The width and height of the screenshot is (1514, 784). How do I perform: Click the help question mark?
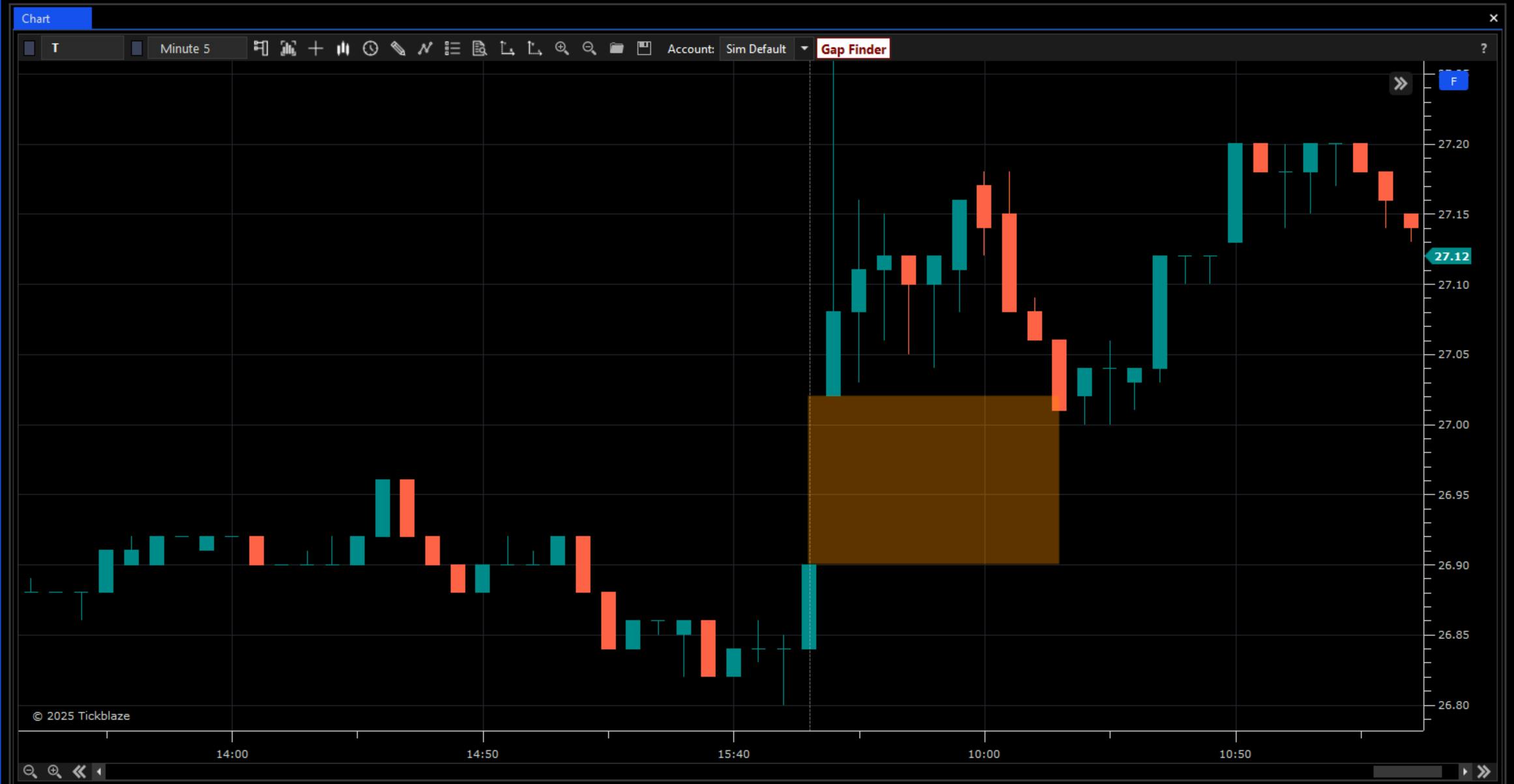pyautogui.click(x=1483, y=48)
